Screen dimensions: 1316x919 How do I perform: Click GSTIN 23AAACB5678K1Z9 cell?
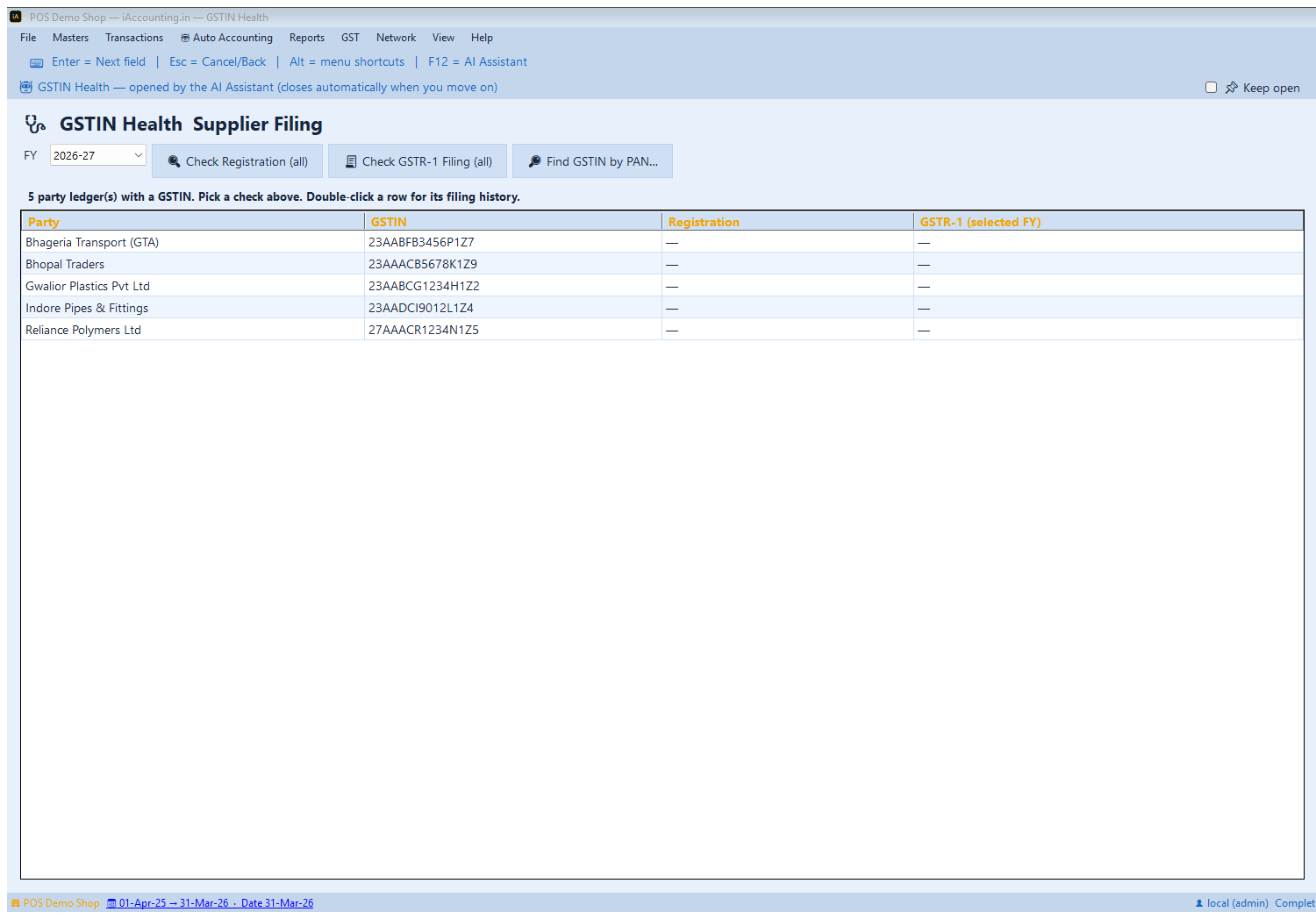[513, 264]
